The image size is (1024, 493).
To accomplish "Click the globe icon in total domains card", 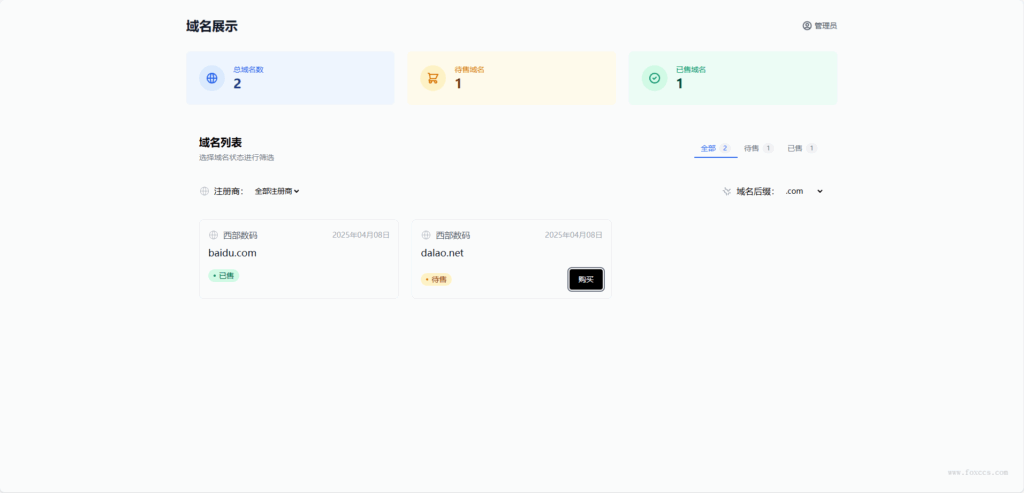I will click(x=212, y=78).
